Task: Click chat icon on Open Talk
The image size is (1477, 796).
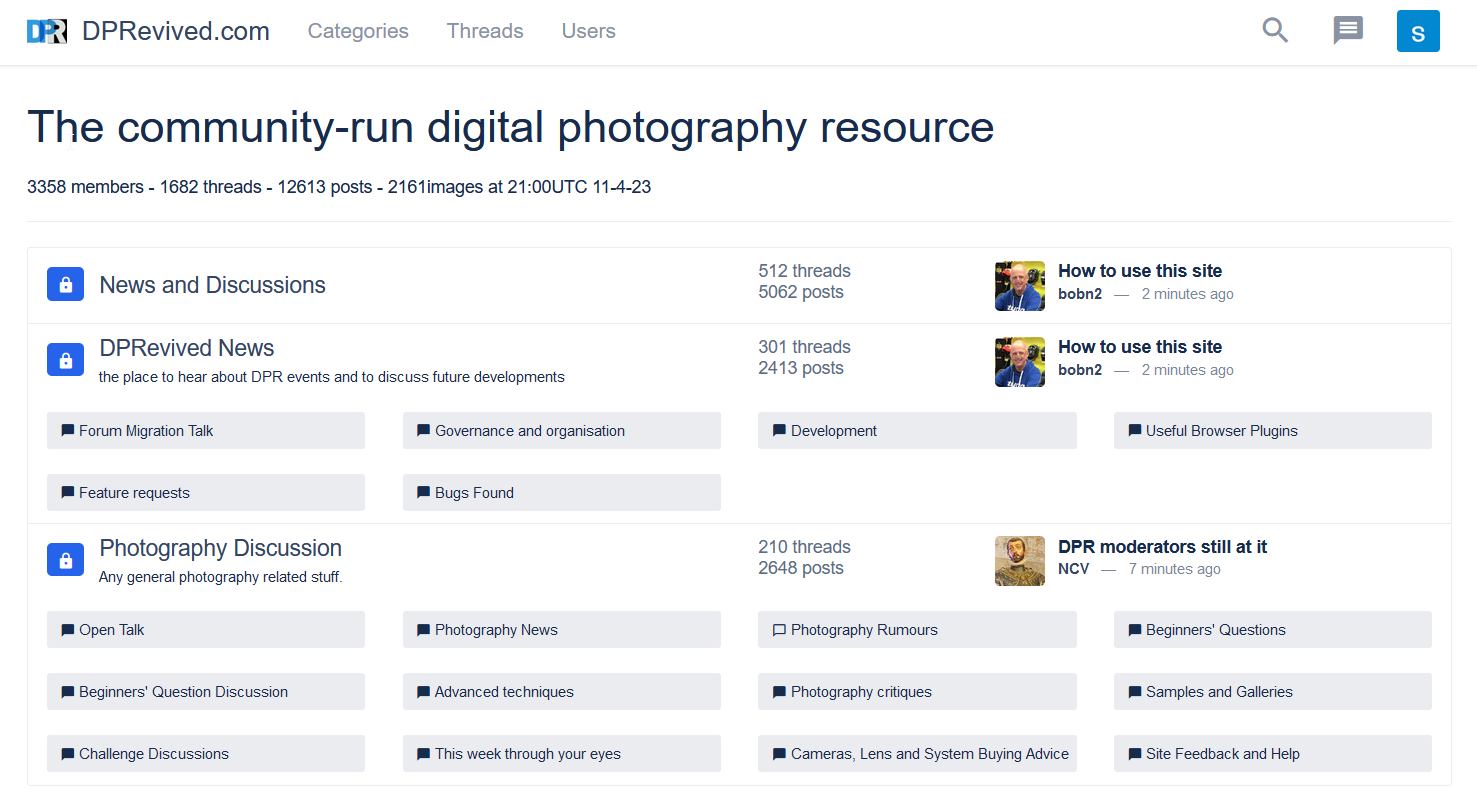Action: 68,630
